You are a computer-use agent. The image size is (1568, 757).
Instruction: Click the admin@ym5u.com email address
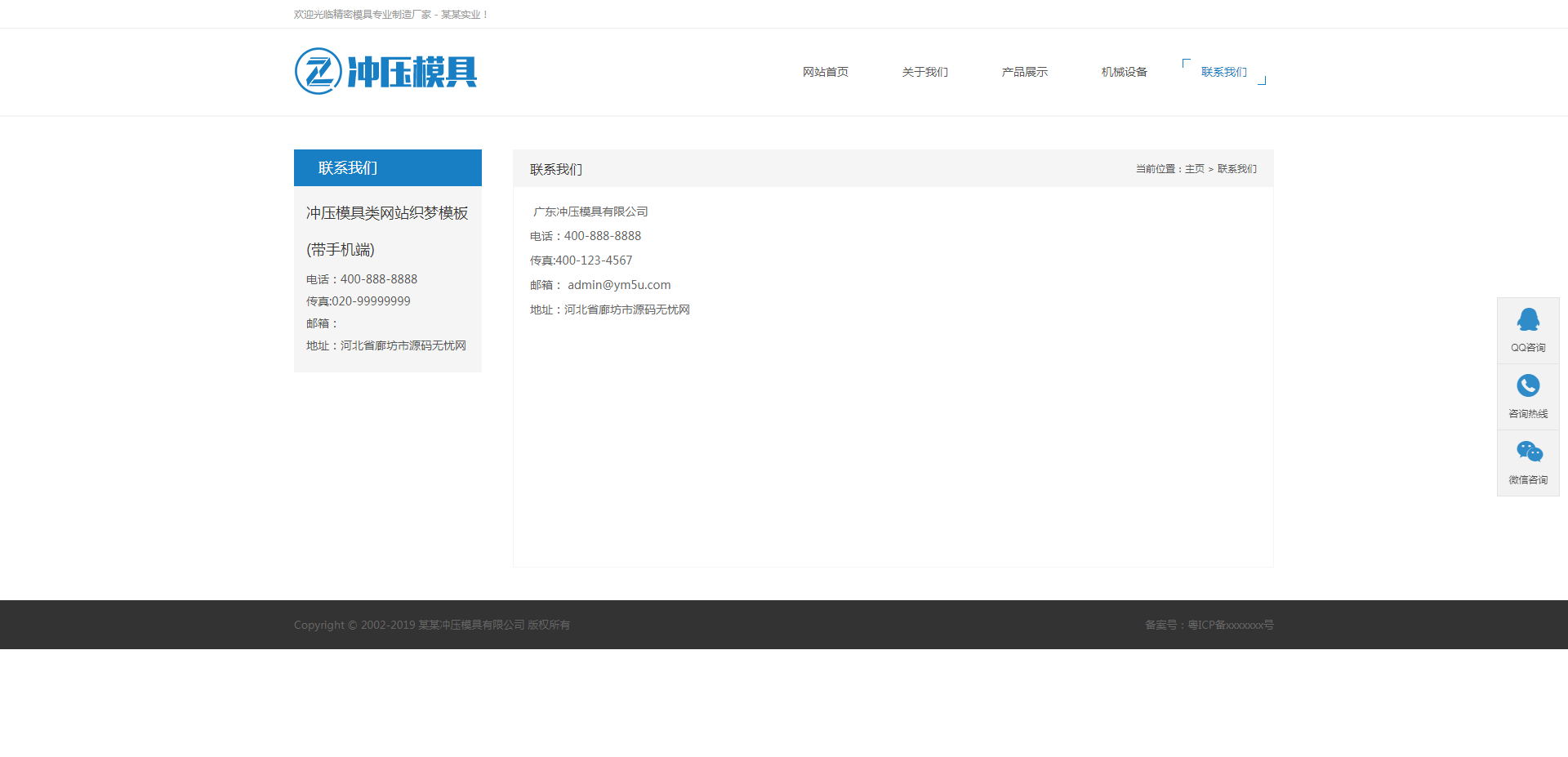(619, 285)
